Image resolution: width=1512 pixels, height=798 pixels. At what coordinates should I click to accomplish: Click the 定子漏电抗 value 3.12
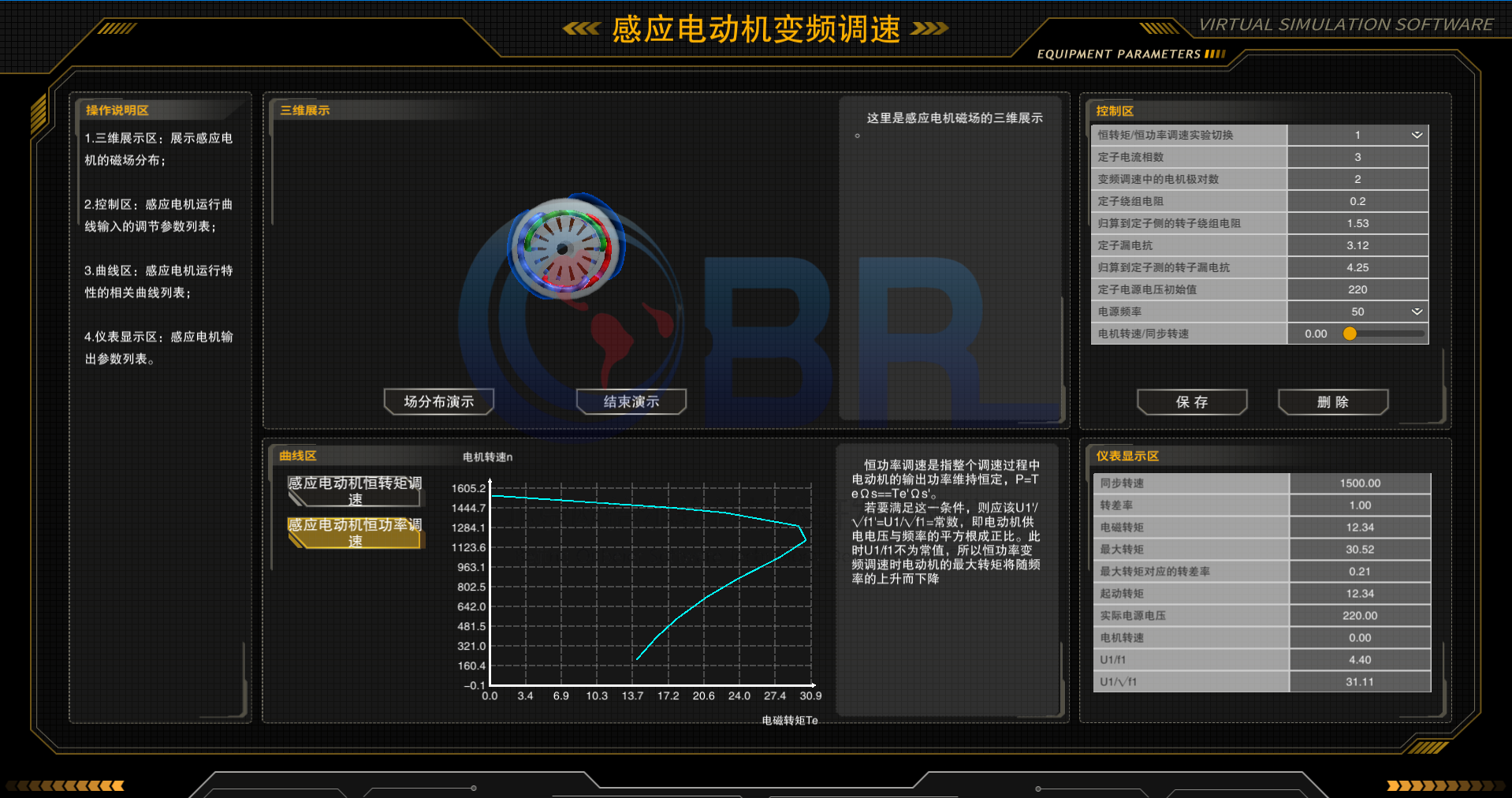click(x=1357, y=245)
